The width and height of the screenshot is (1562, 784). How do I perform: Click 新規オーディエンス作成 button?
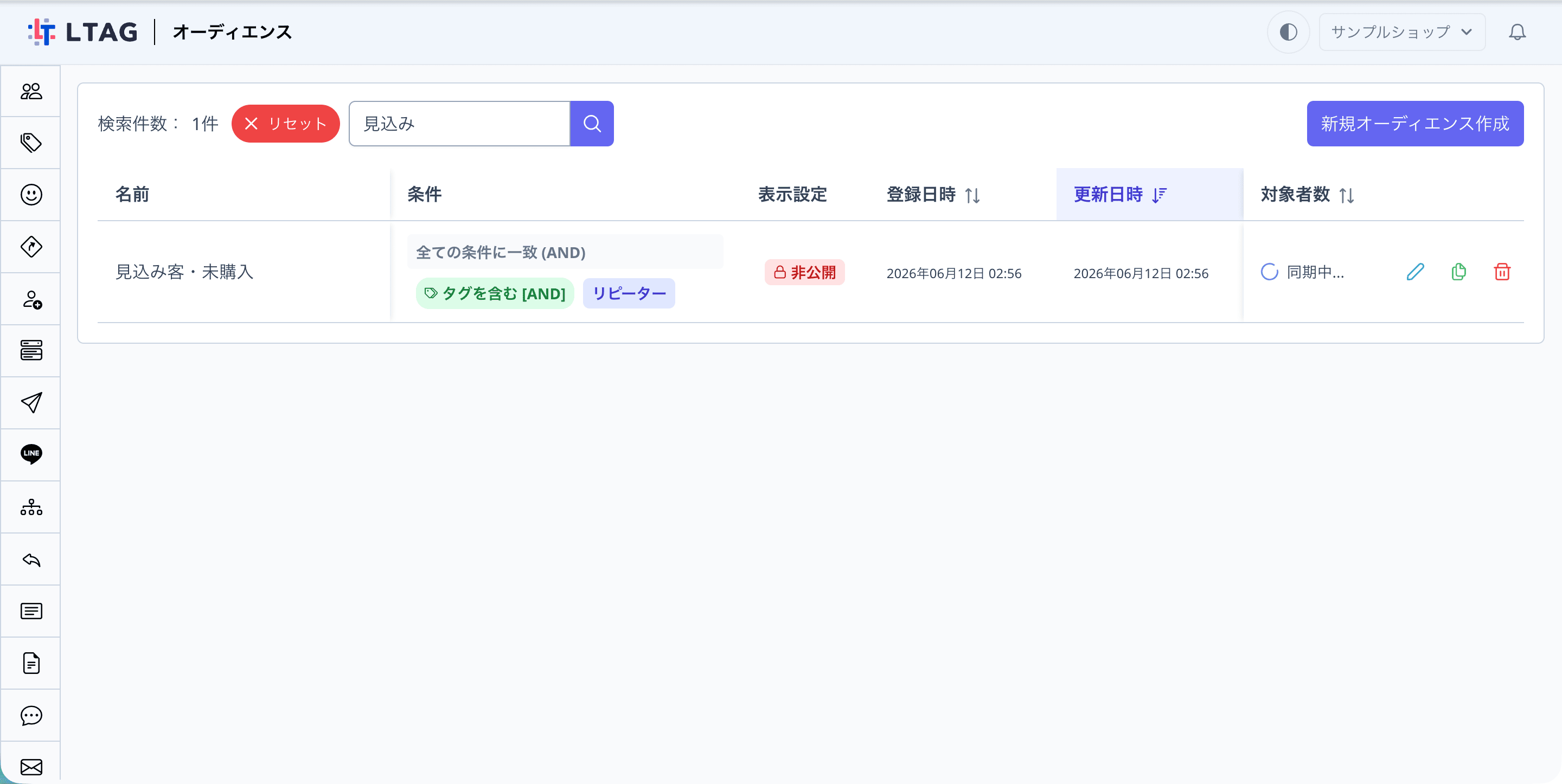(x=1414, y=124)
